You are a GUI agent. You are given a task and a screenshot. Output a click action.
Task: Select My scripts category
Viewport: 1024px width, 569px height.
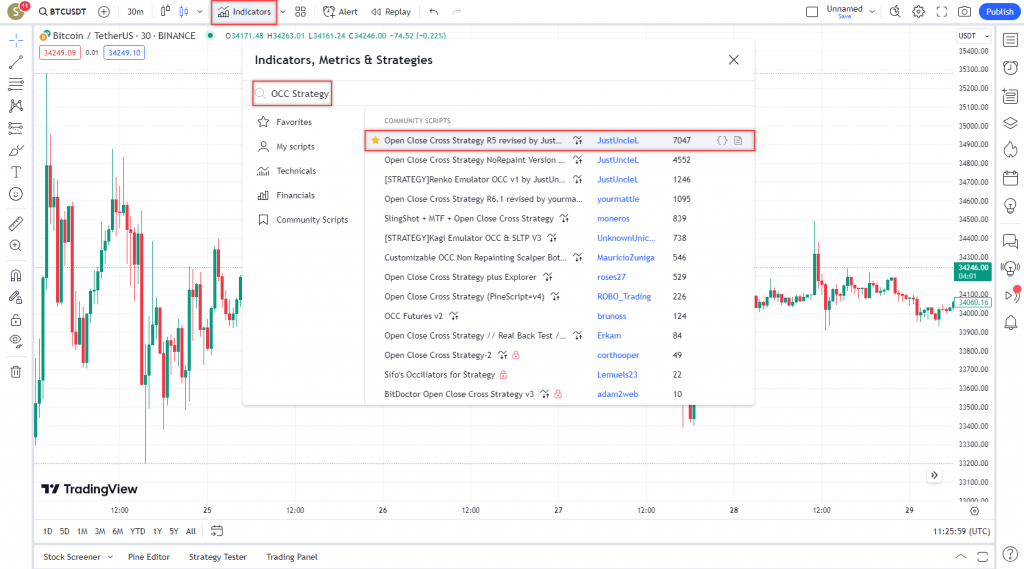coord(293,146)
